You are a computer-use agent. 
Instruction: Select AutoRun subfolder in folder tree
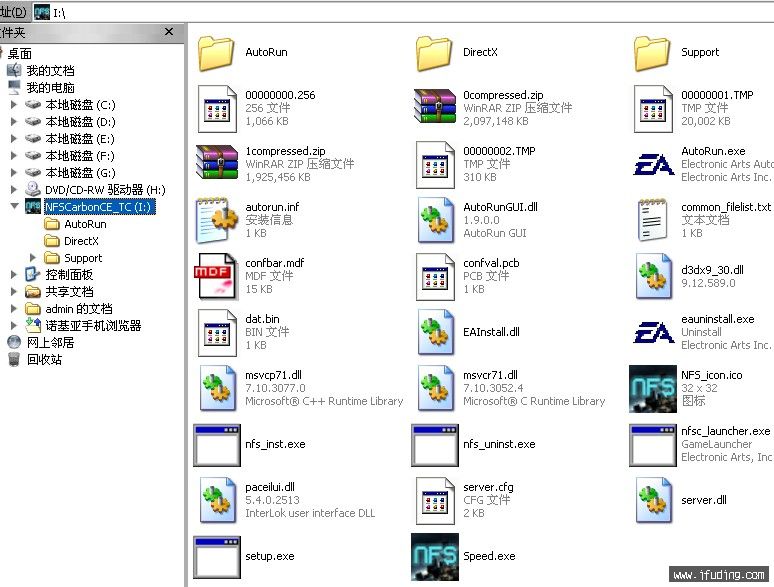[x=85, y=224]
